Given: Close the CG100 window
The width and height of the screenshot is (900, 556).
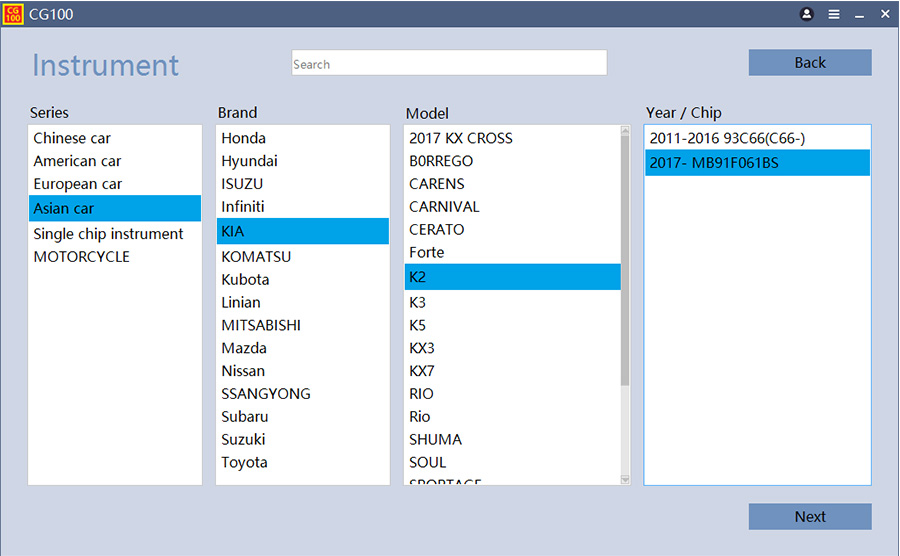Looking at the screenshot, I should (884, 14).
